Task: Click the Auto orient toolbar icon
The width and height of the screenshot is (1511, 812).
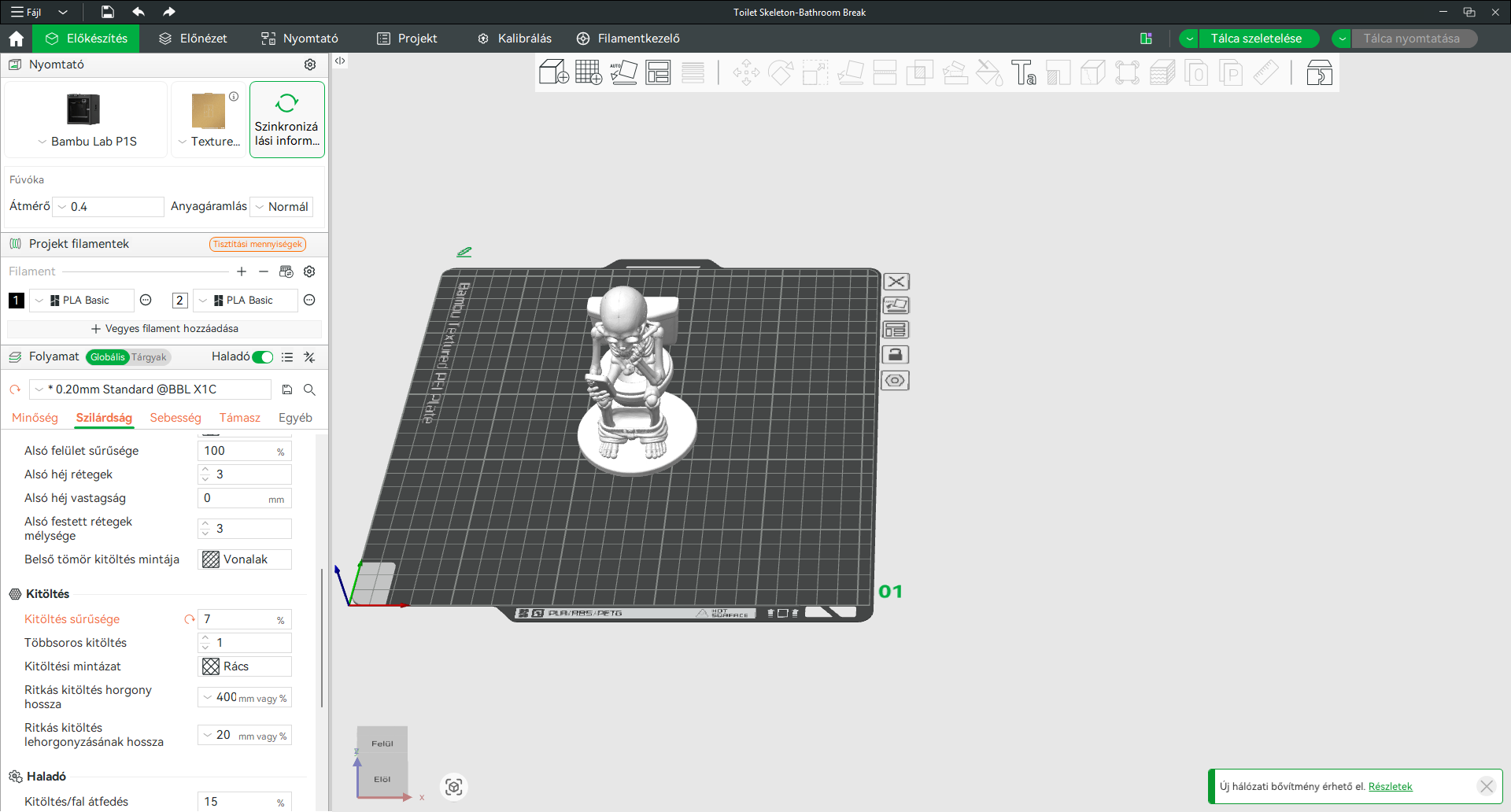Action: [x=623, y=72]
